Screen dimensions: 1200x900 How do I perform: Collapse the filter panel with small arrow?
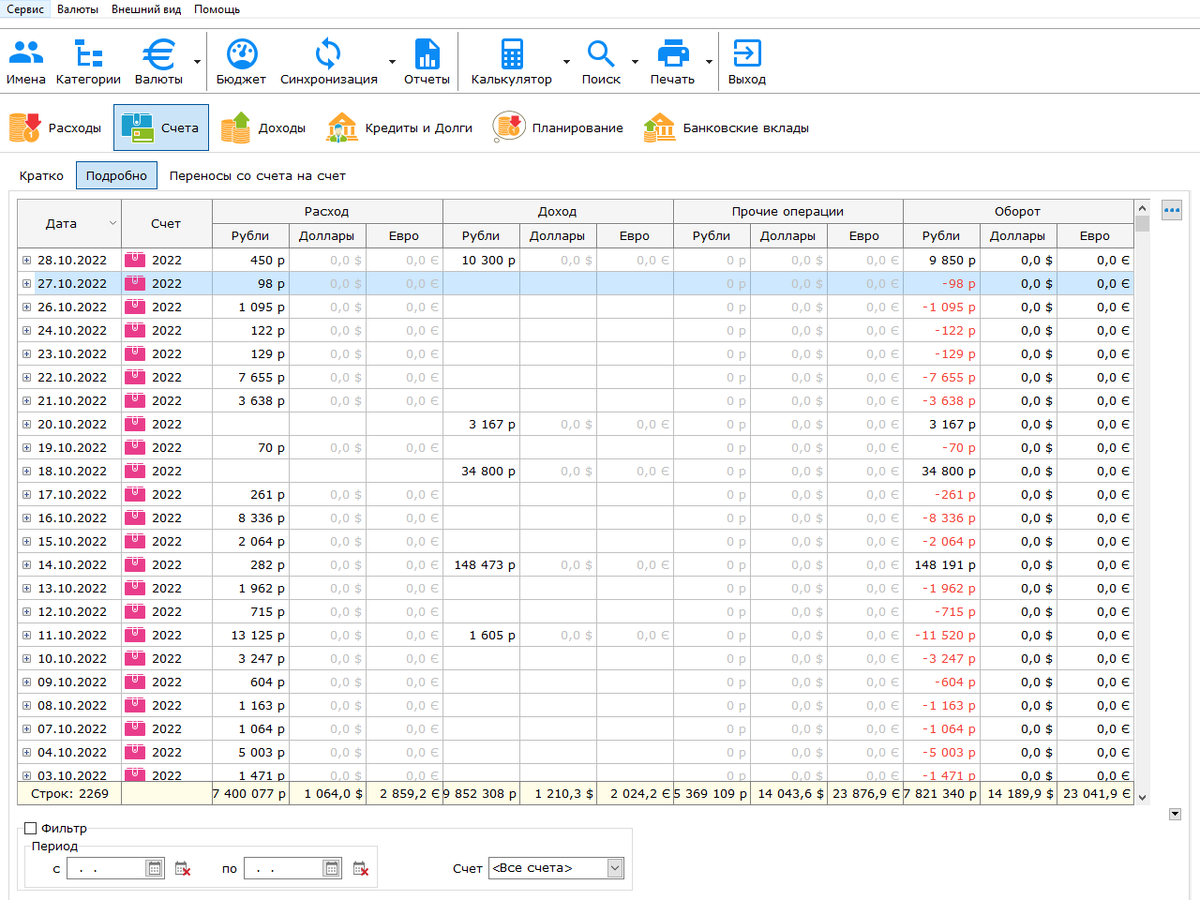(1174, 814)
